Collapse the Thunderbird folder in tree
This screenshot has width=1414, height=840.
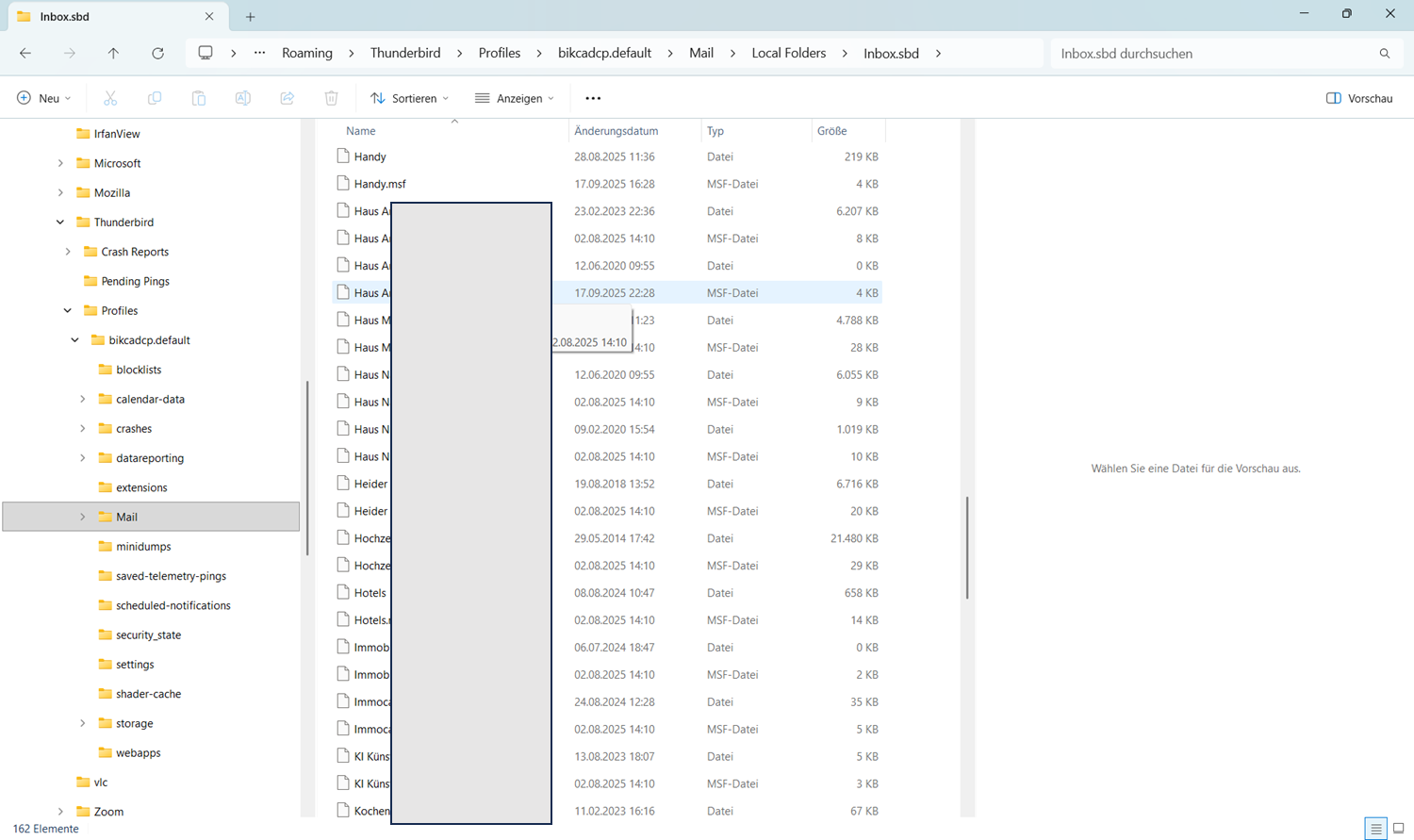click(x=60, y=222)
